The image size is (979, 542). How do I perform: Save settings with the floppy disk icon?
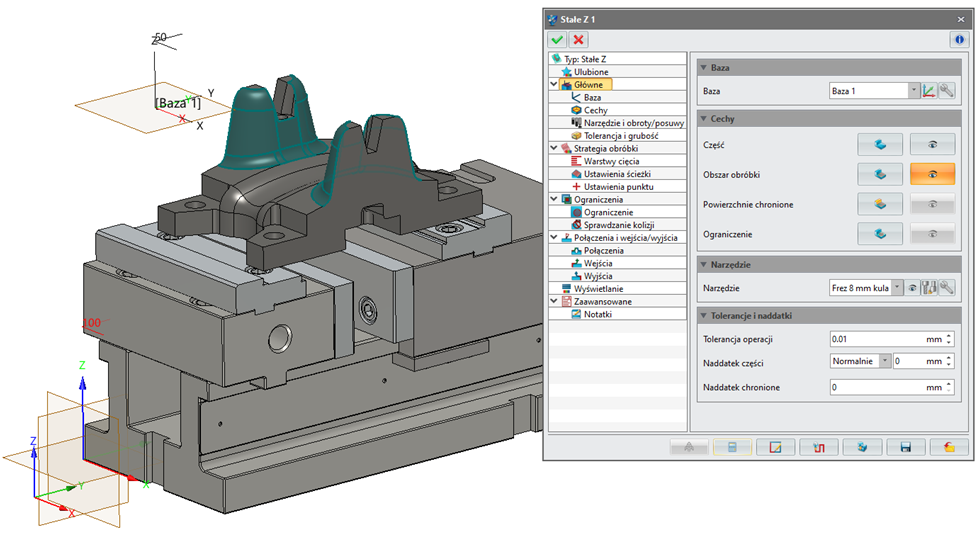(x=905, y=447)
